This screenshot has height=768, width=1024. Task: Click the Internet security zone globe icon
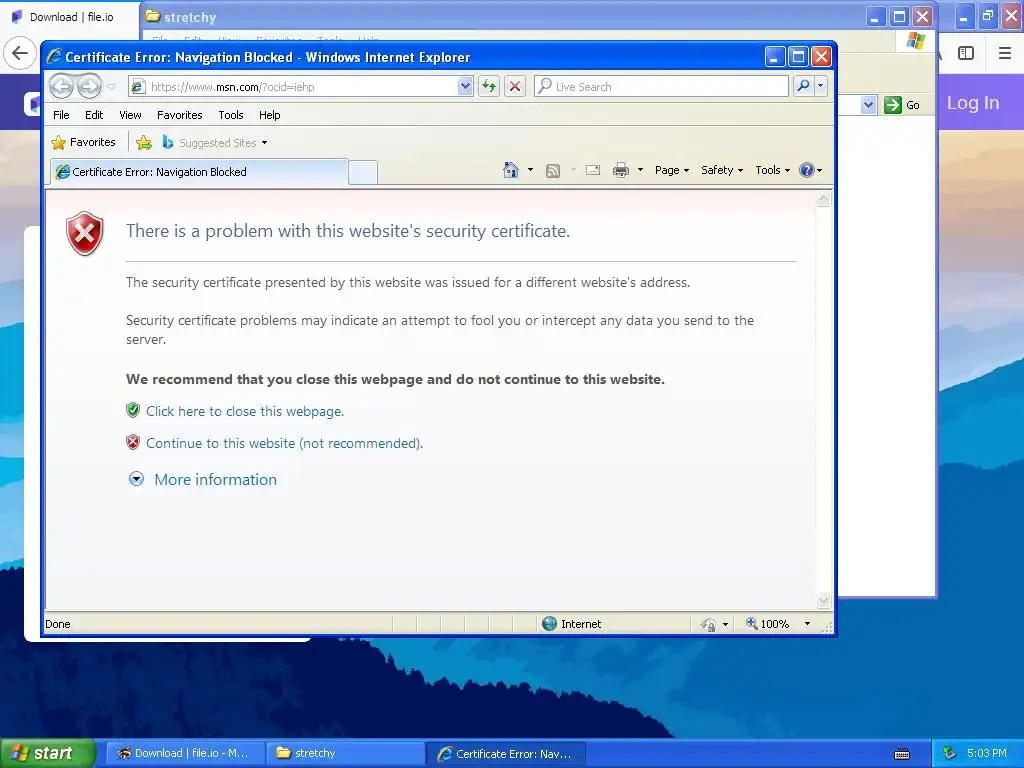click(549, 624)
